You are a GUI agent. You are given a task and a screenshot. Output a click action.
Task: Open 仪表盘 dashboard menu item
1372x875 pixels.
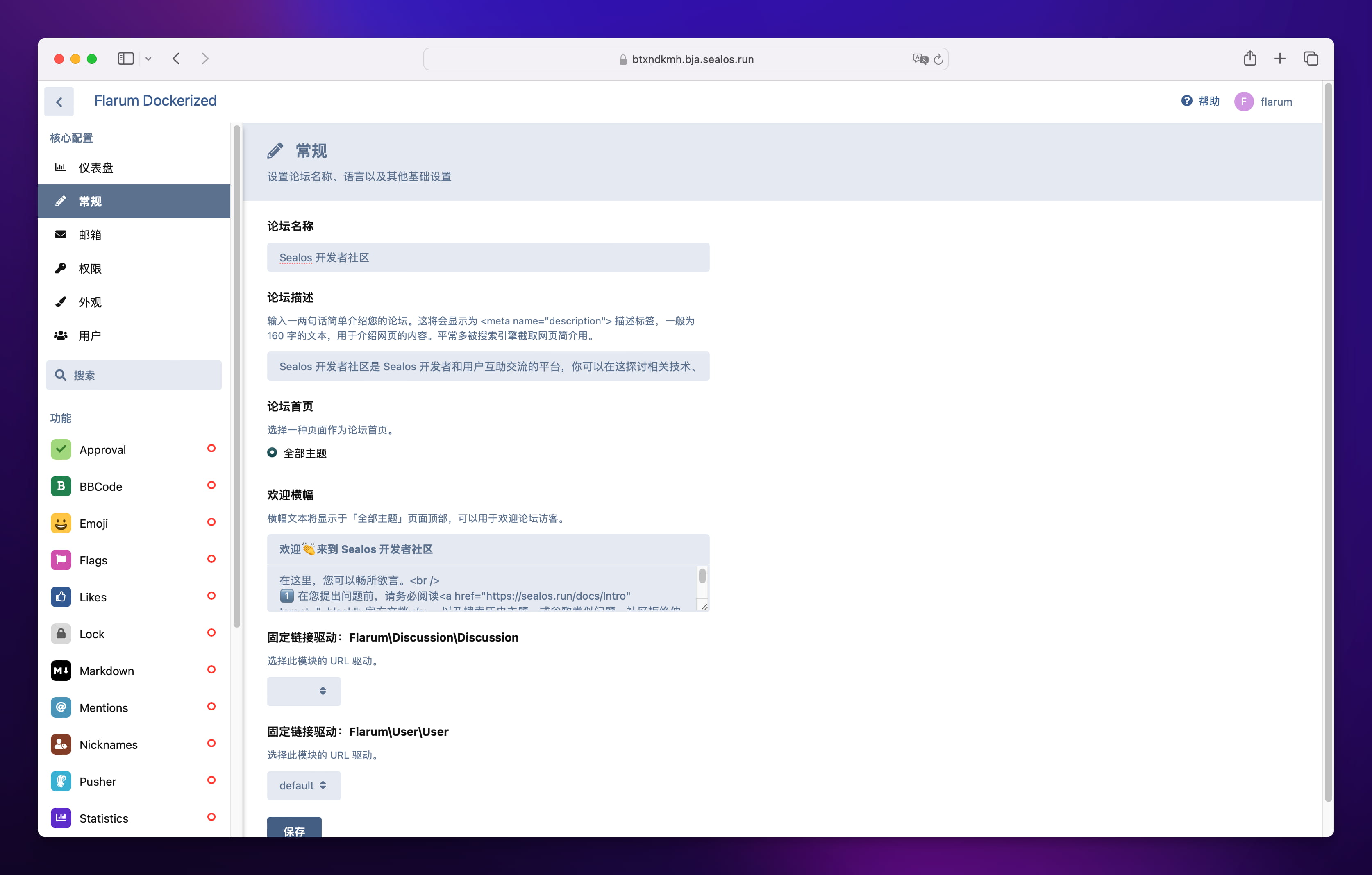click(x=134, y=168)
